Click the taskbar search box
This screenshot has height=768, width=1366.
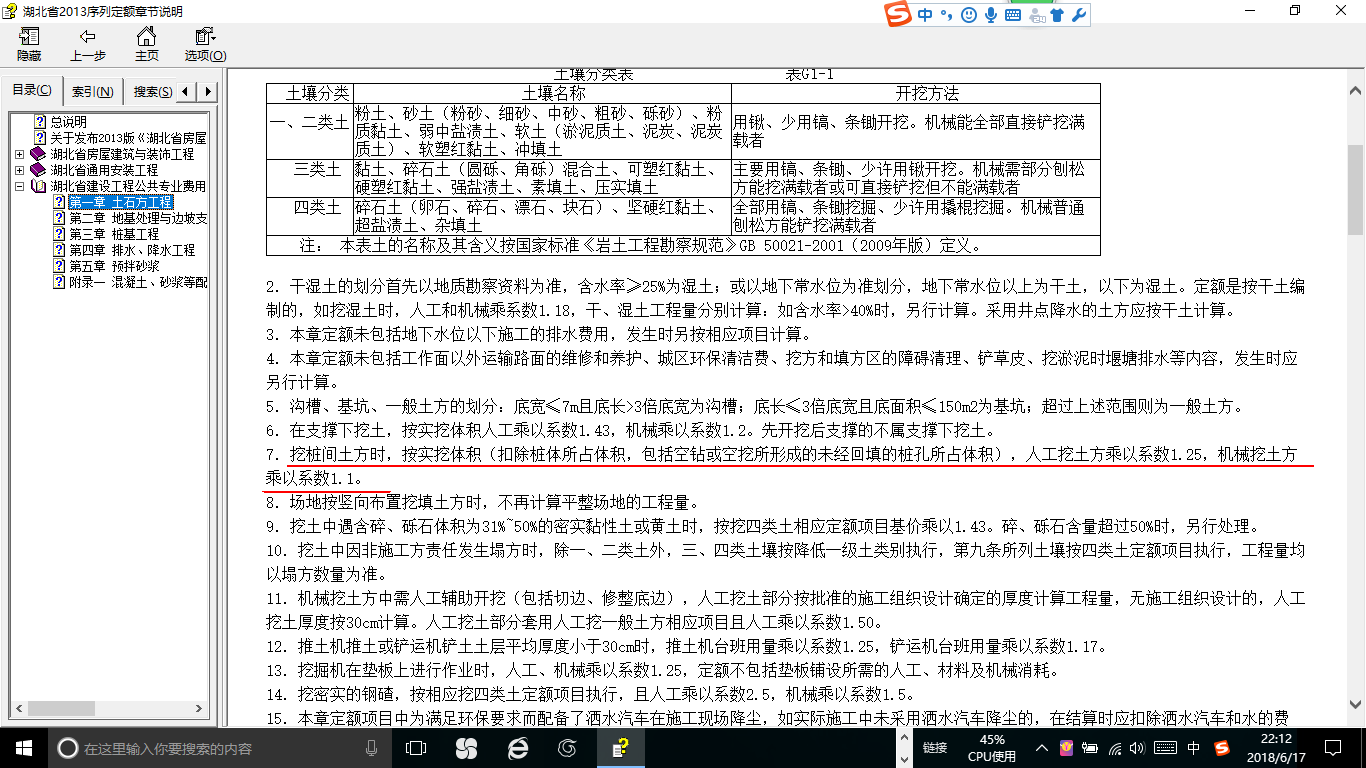[x=220, y=748]
